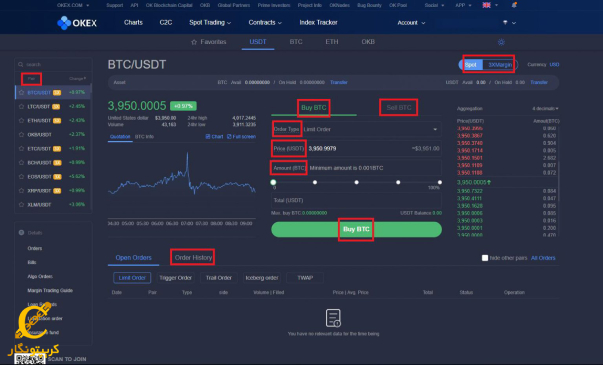Toggle the light theme sun icon
The height and width of the screenshot is (365, 603).
501,42
